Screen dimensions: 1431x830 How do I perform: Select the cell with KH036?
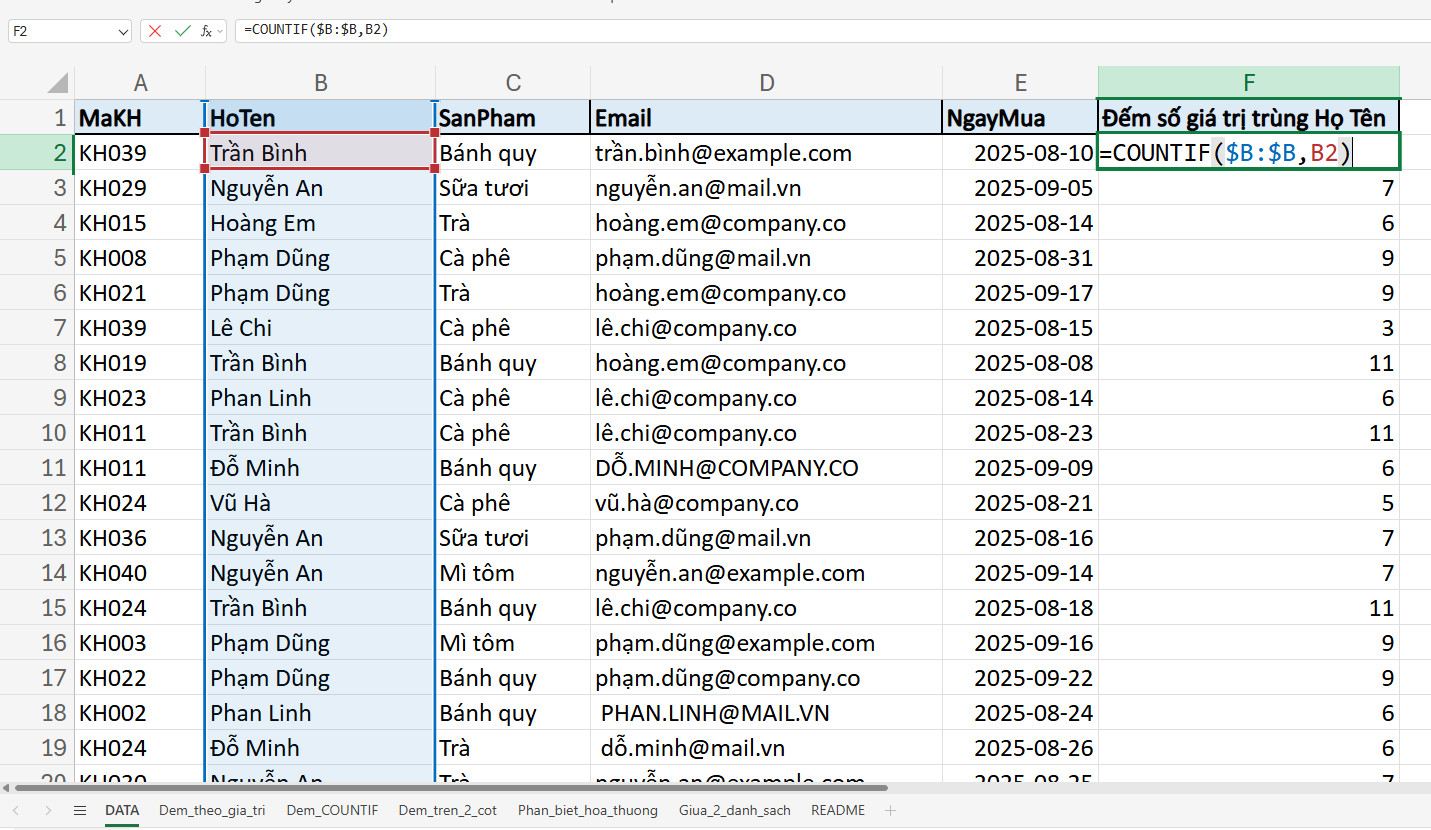click(x=140, y=538)
